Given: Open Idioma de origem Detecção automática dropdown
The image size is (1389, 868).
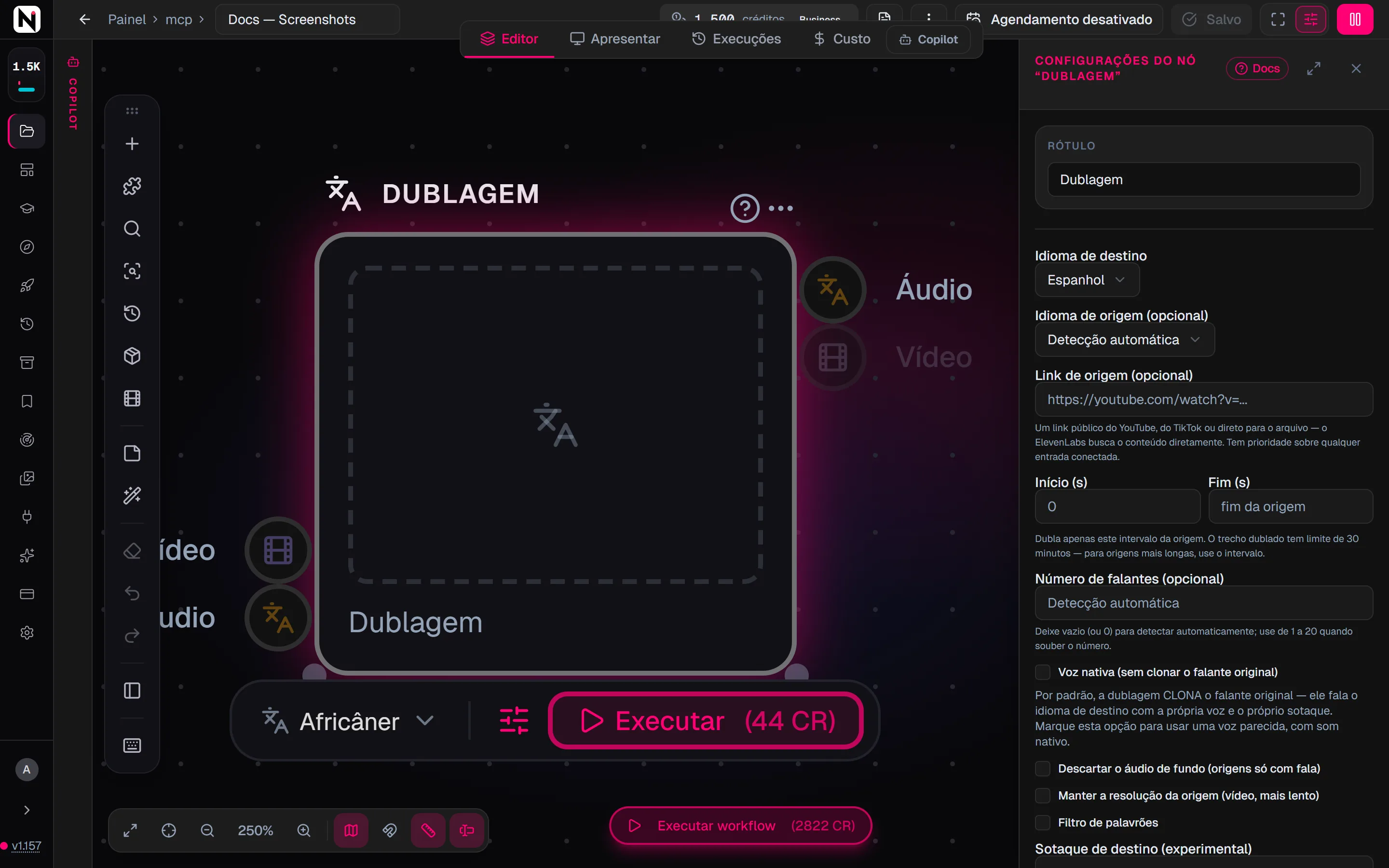Looking at the screenshot, I should click(1124, 340).
